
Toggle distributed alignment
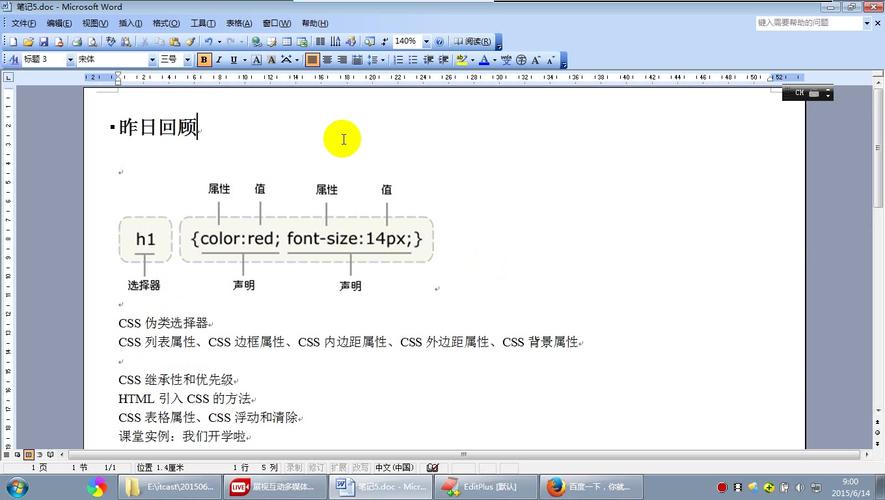[357, 59]
